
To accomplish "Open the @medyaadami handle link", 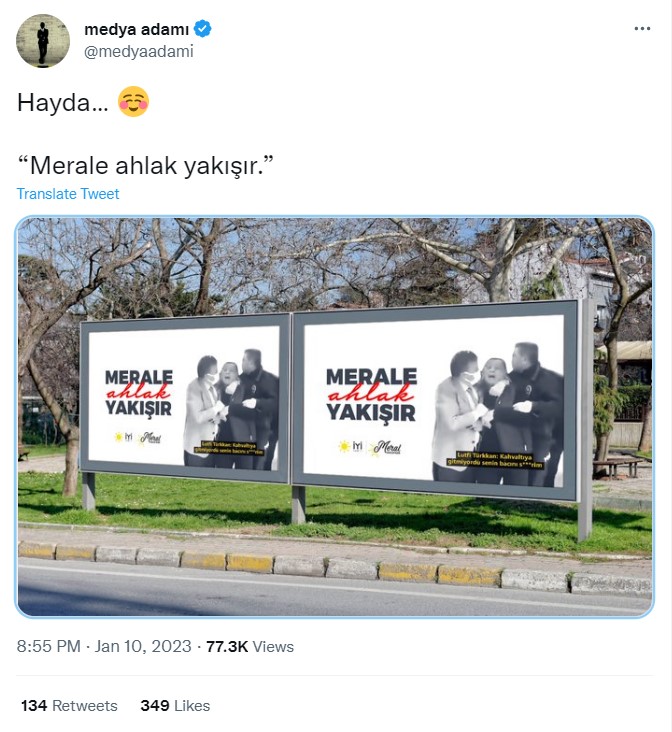I will pos(139,51).
